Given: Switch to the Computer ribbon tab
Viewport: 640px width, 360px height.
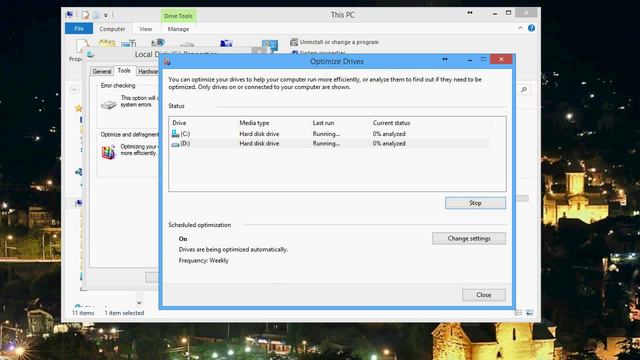Looking at the screenshot, I should (x=112, y=29).
